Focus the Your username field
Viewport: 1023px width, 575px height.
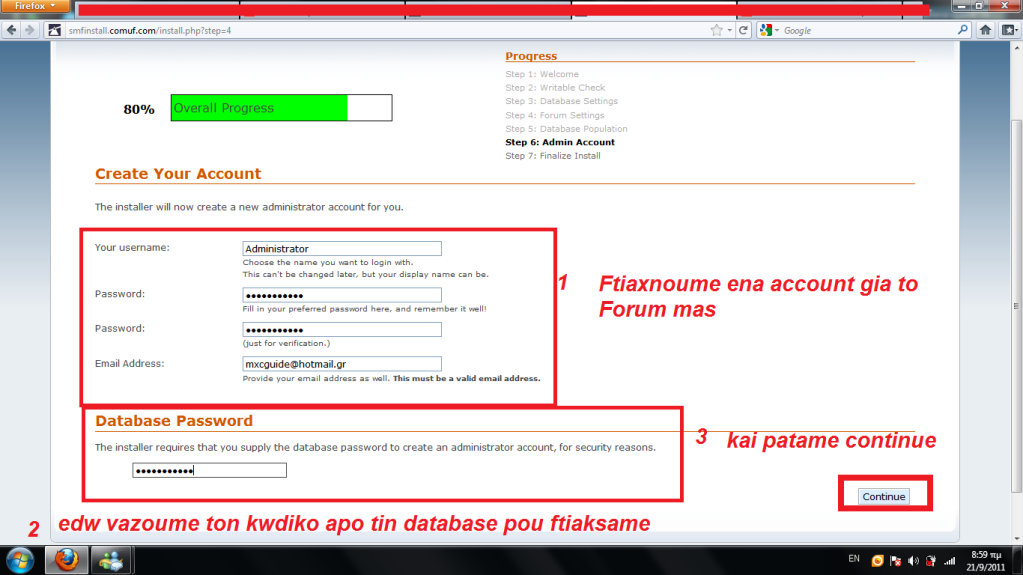(341, 249)
